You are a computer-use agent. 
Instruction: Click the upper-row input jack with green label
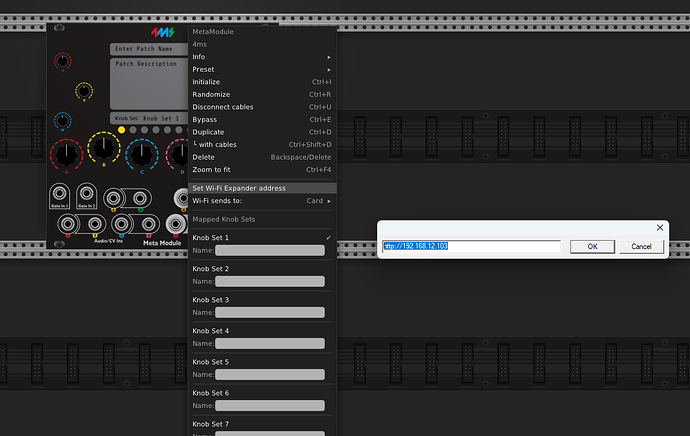(x=140, y=198)
